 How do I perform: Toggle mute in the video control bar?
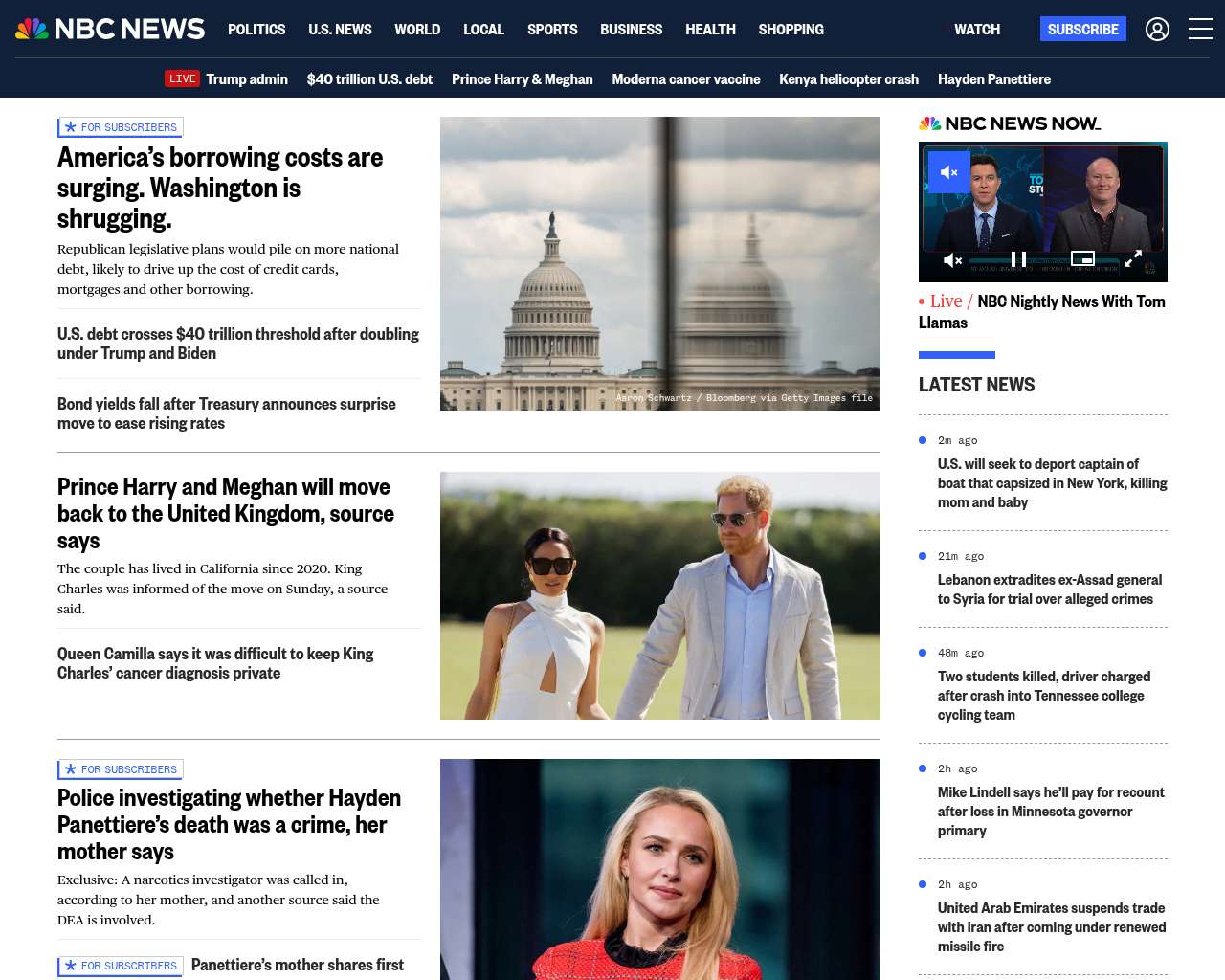coord(953,260)
